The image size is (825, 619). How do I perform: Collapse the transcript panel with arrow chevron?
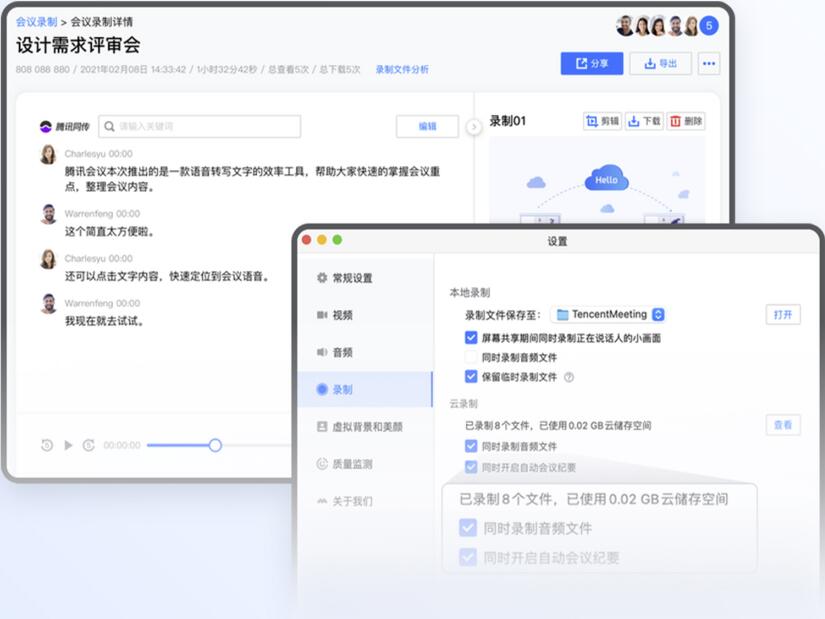pos(474,127)
